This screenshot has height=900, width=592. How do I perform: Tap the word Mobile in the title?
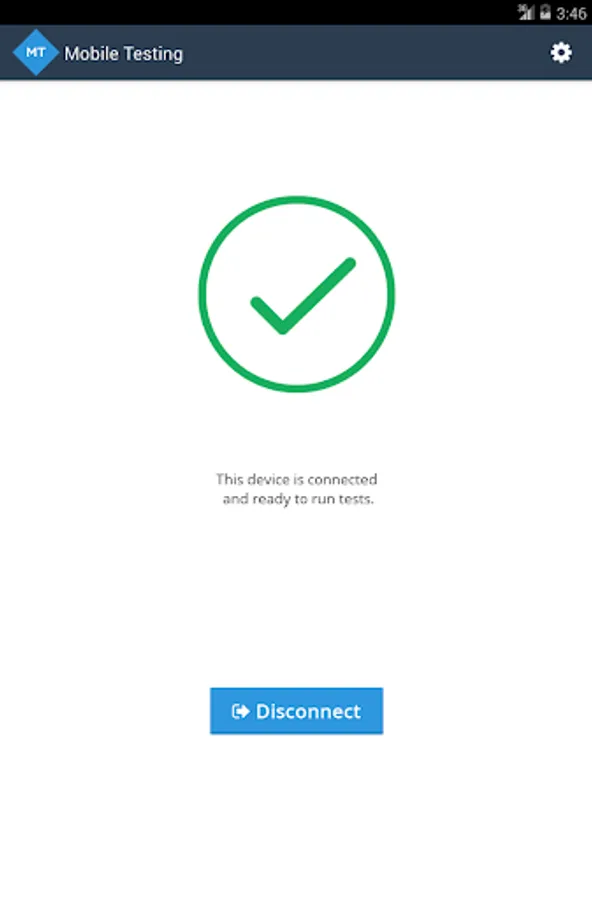click(91, 53)
